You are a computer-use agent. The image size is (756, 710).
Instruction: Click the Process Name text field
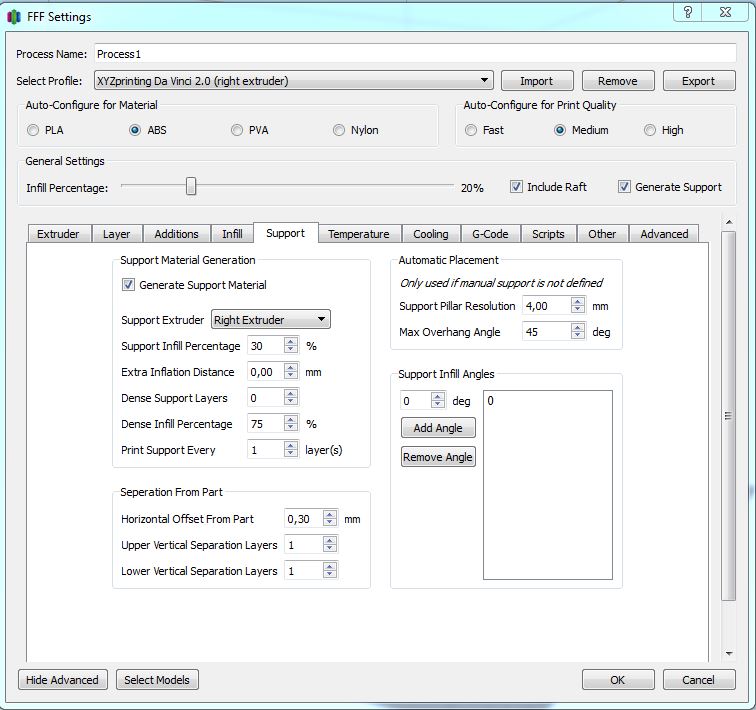414,54
